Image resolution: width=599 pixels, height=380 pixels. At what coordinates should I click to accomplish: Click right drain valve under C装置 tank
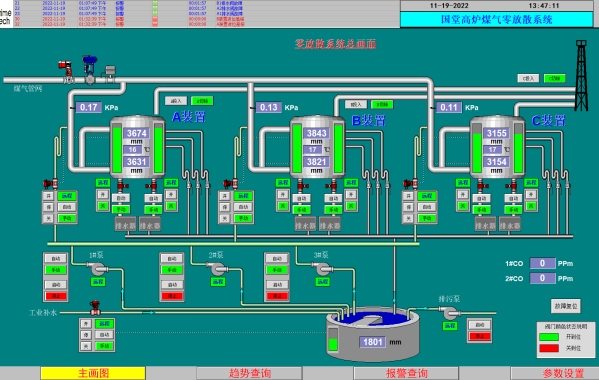[512, 186]
